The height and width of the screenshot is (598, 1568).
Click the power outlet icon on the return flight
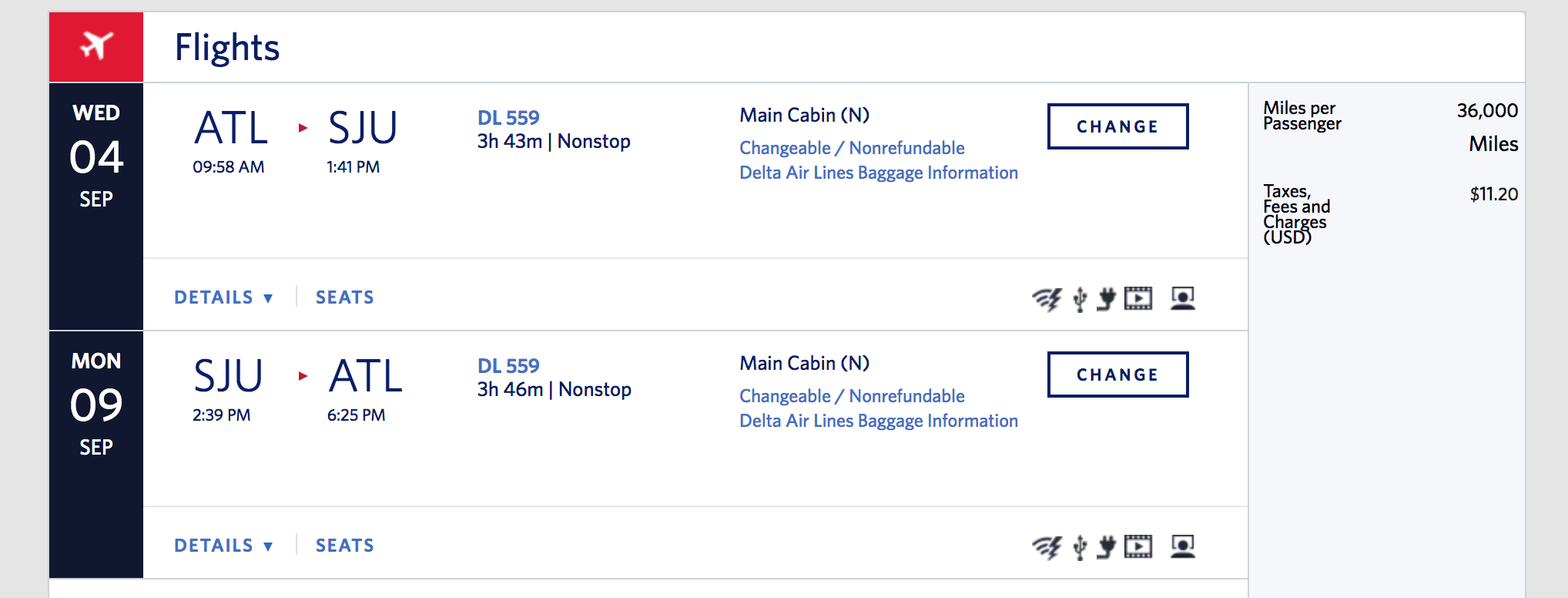tap(1106, 547)
